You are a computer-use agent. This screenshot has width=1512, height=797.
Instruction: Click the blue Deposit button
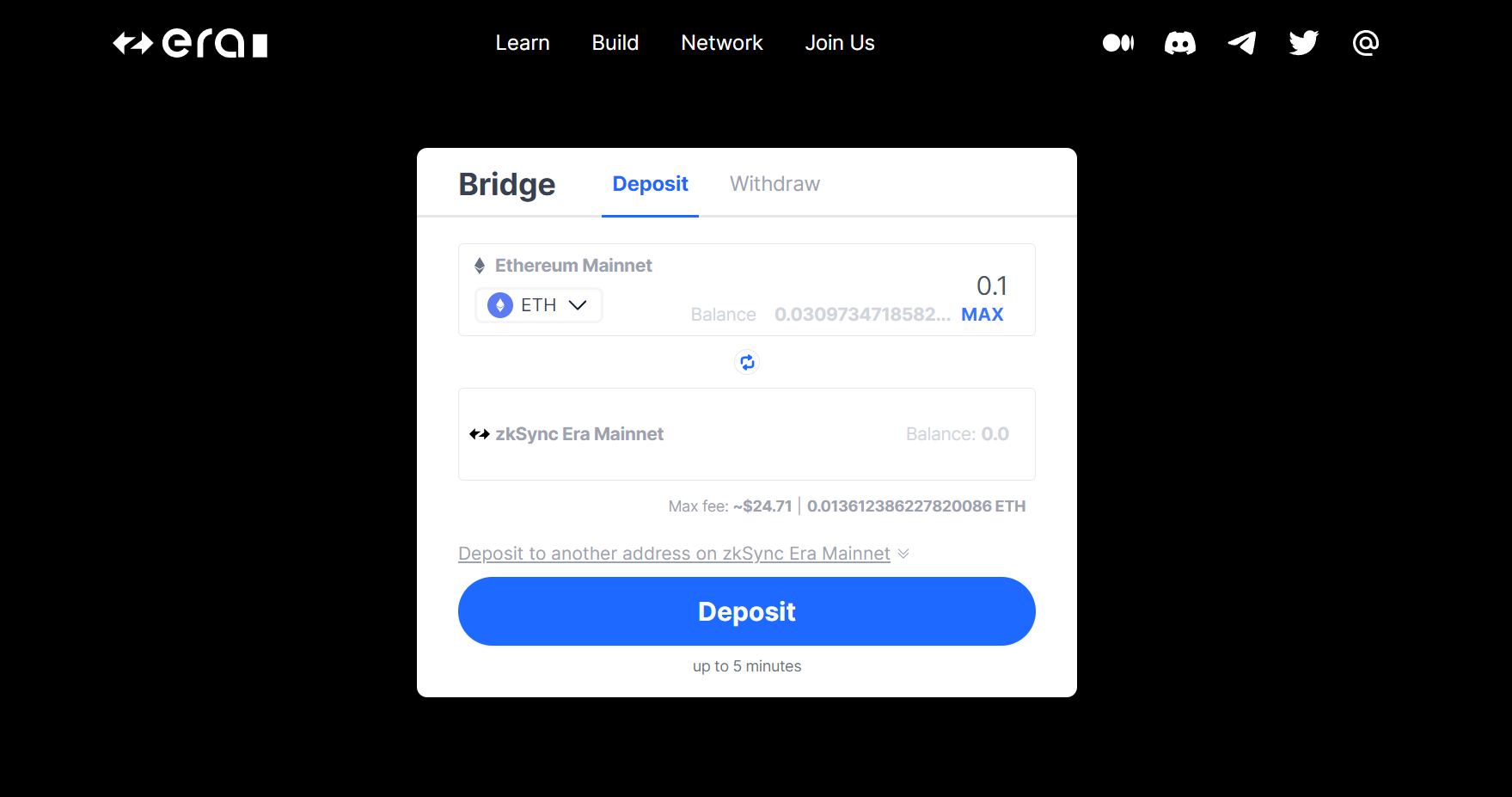[747, 611]
